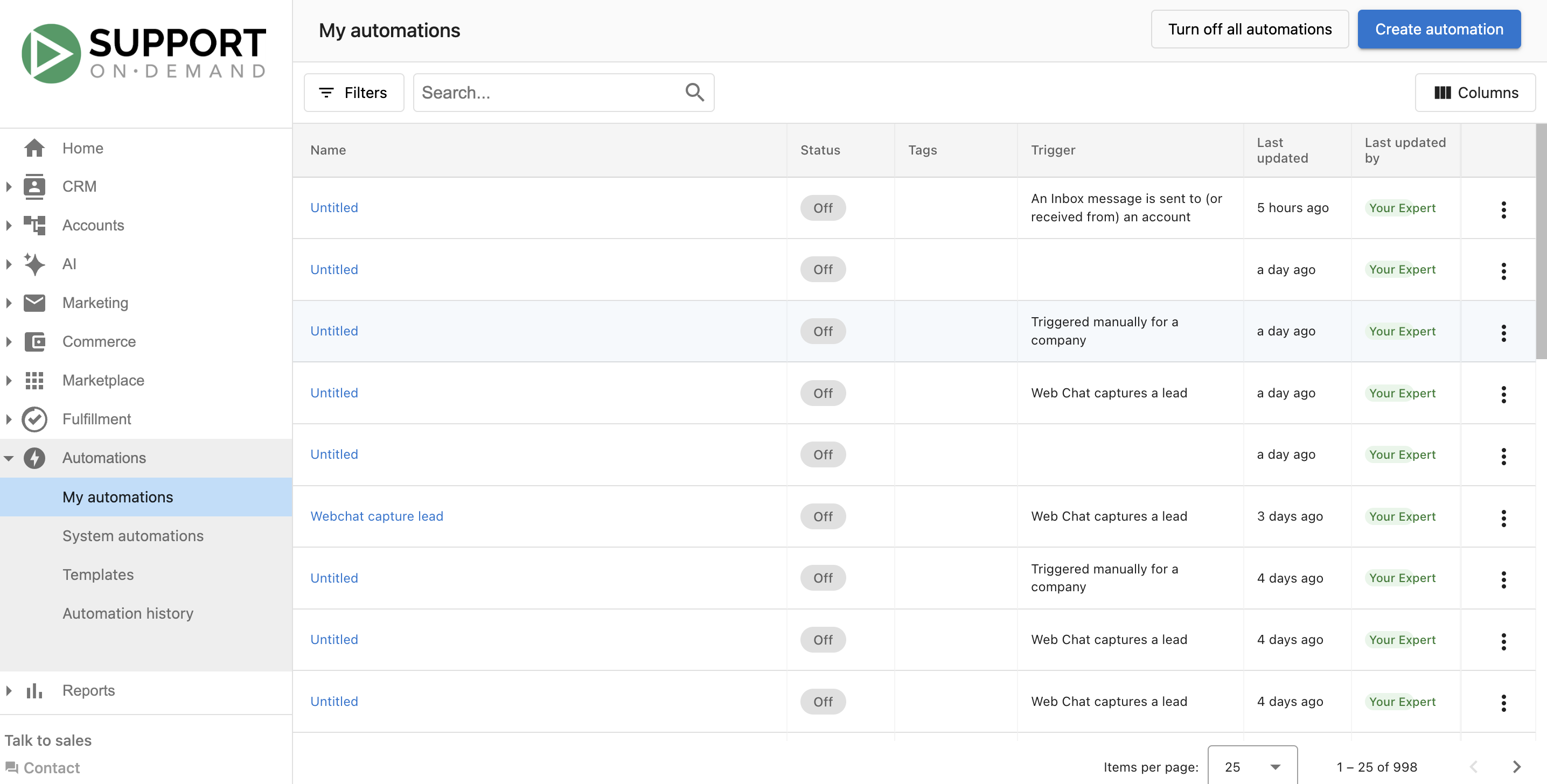Click the table vertical scrollbar

click(1541, 242)
